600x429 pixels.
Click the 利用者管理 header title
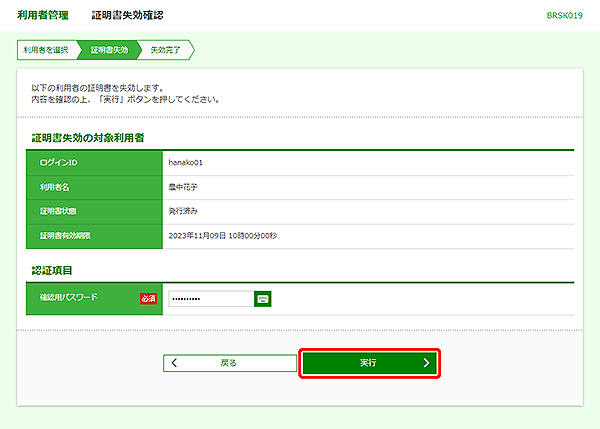[x=43, y=15]
